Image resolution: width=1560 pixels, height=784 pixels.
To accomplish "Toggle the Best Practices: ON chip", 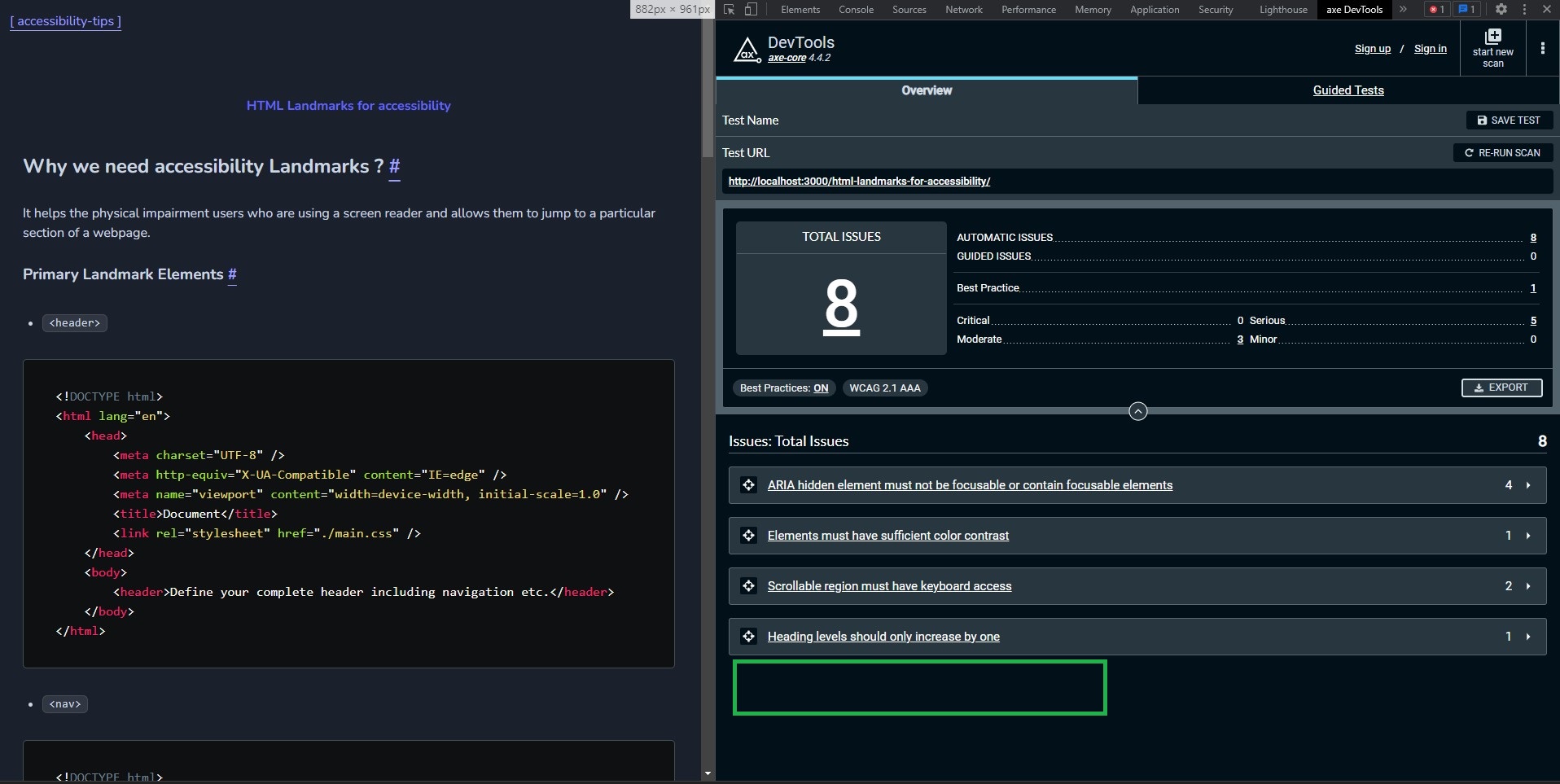I will coord(783,388).
